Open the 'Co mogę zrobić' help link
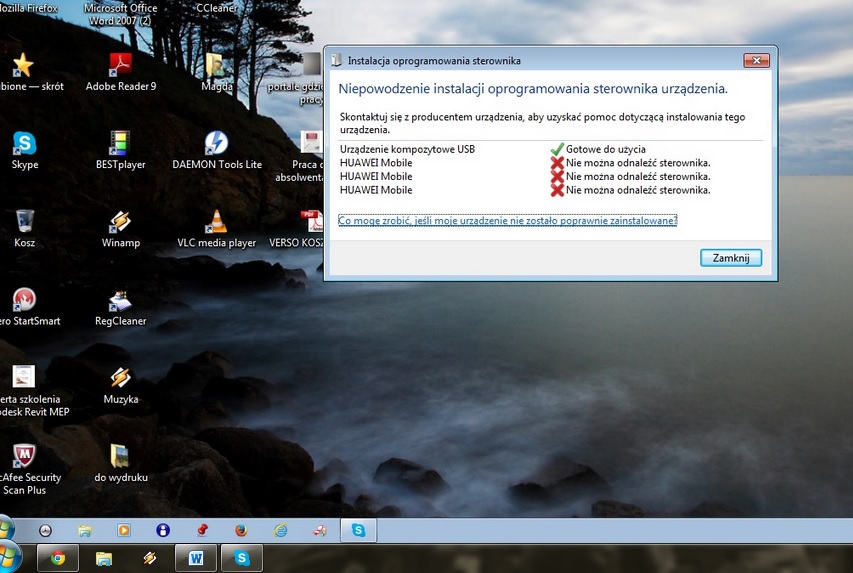Image resolution: width=853 pixels, height=573 pixels. pyautogui.click(x=507, y=220)
